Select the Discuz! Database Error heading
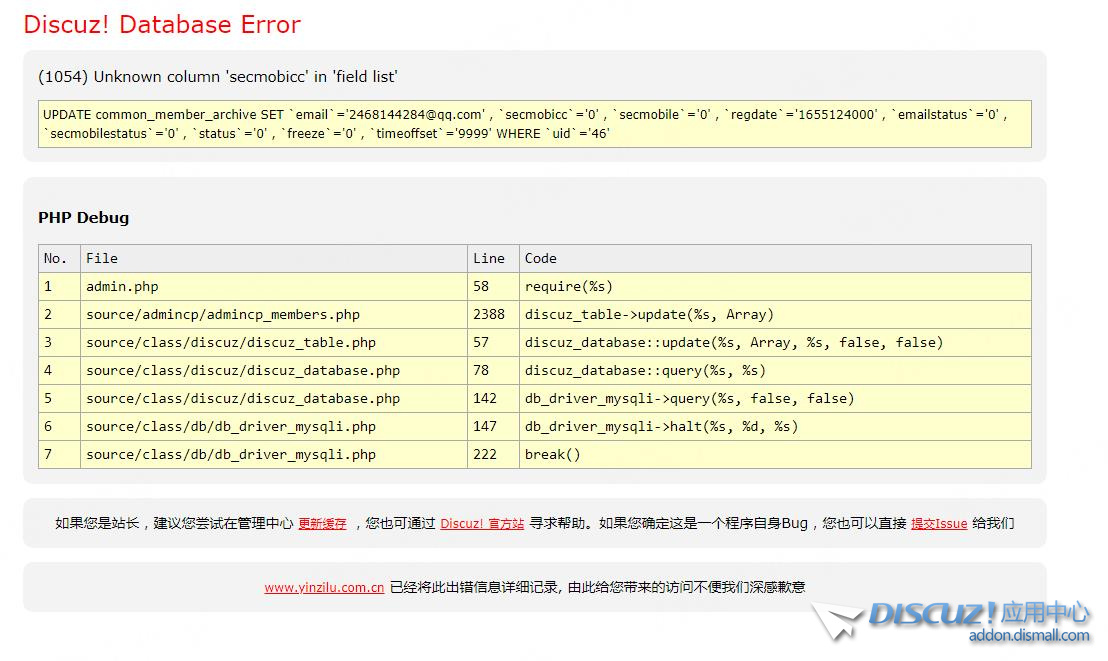Screen dimensions: 1108x661 [x=163, y=25]
